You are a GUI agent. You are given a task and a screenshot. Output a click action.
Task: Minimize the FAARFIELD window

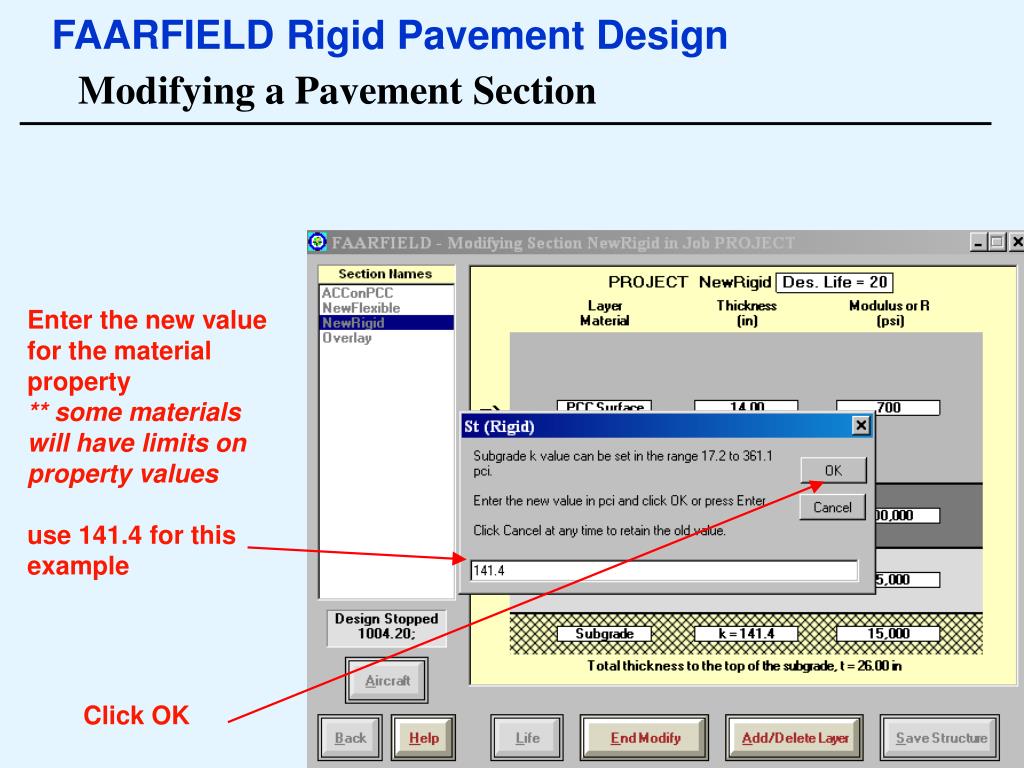point(978,242)
